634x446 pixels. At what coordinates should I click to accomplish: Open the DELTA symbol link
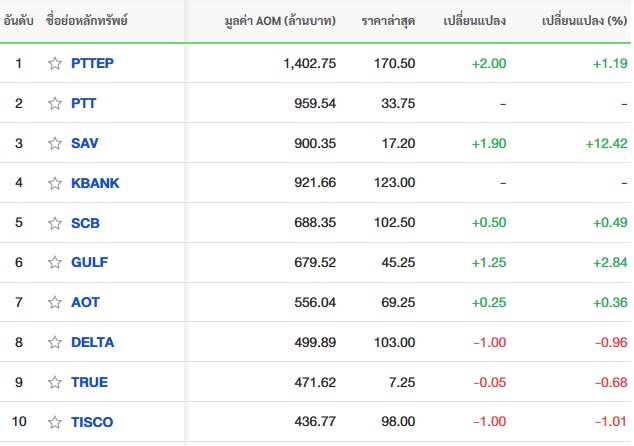click(93, 342)
